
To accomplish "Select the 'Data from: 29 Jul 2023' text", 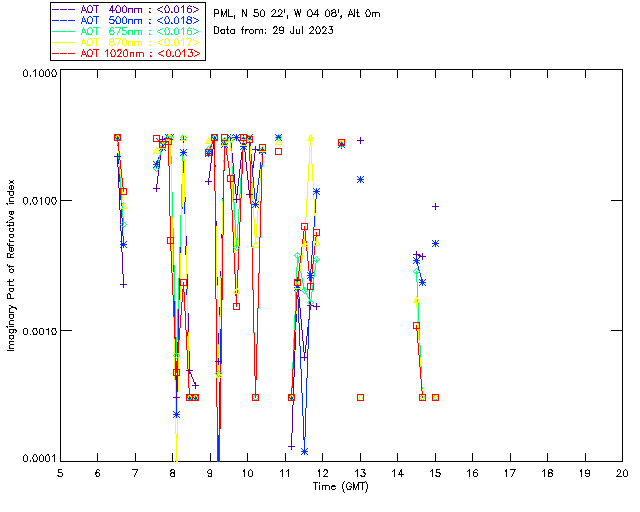I will tap(273, 31).
